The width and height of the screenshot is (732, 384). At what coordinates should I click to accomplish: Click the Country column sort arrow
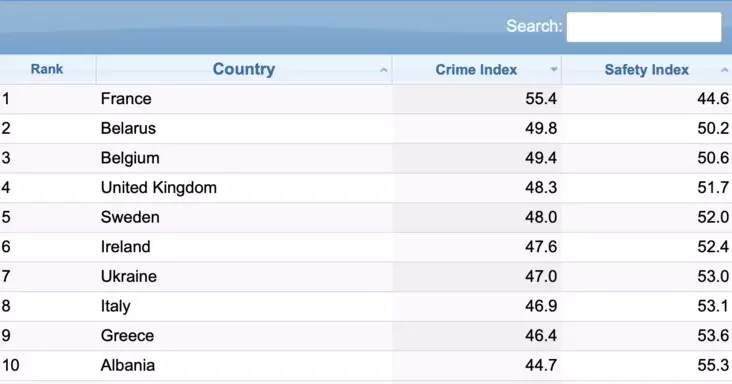383,70
